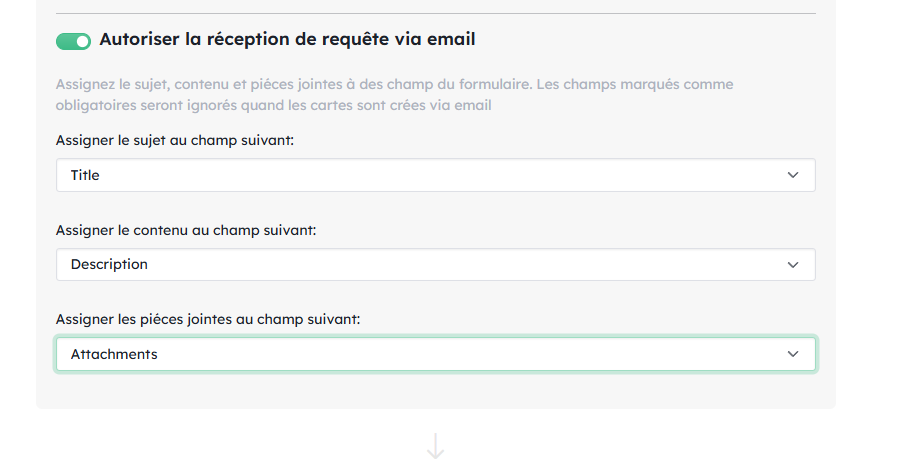
Task: Click the horizontal separator line above the toggle
Action: [435, 13]
